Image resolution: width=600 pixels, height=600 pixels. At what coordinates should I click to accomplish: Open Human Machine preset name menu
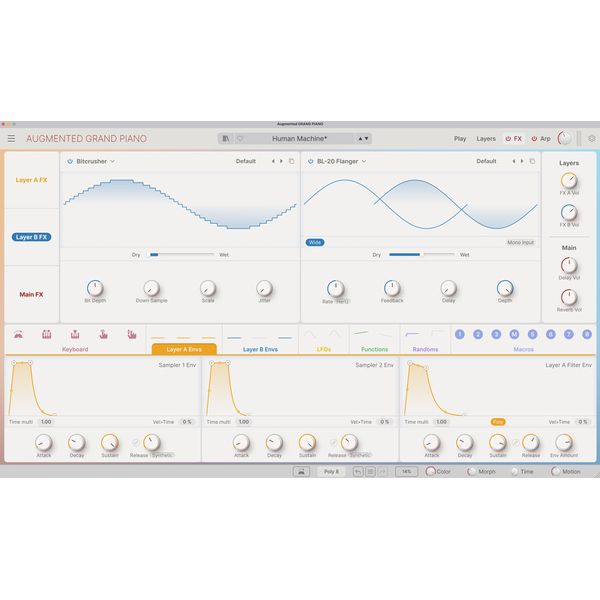coord(299,139)
